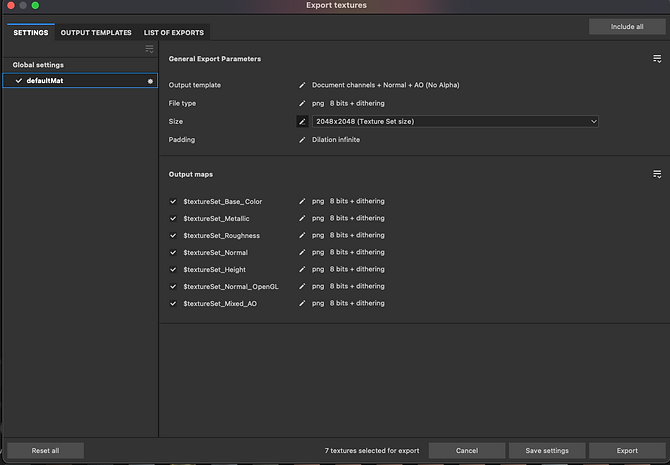Image resolution: width=670 pixels, height=465 pixels.
Task: Click Output template value Document channels + Normal + AO
Action: pos(385,85)
